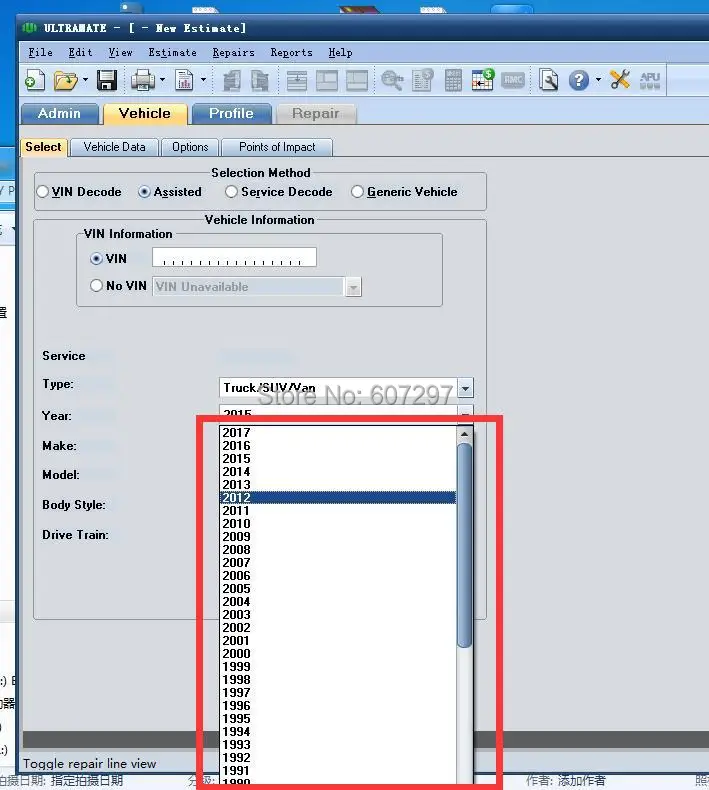Open the File menu

point(40,52)
